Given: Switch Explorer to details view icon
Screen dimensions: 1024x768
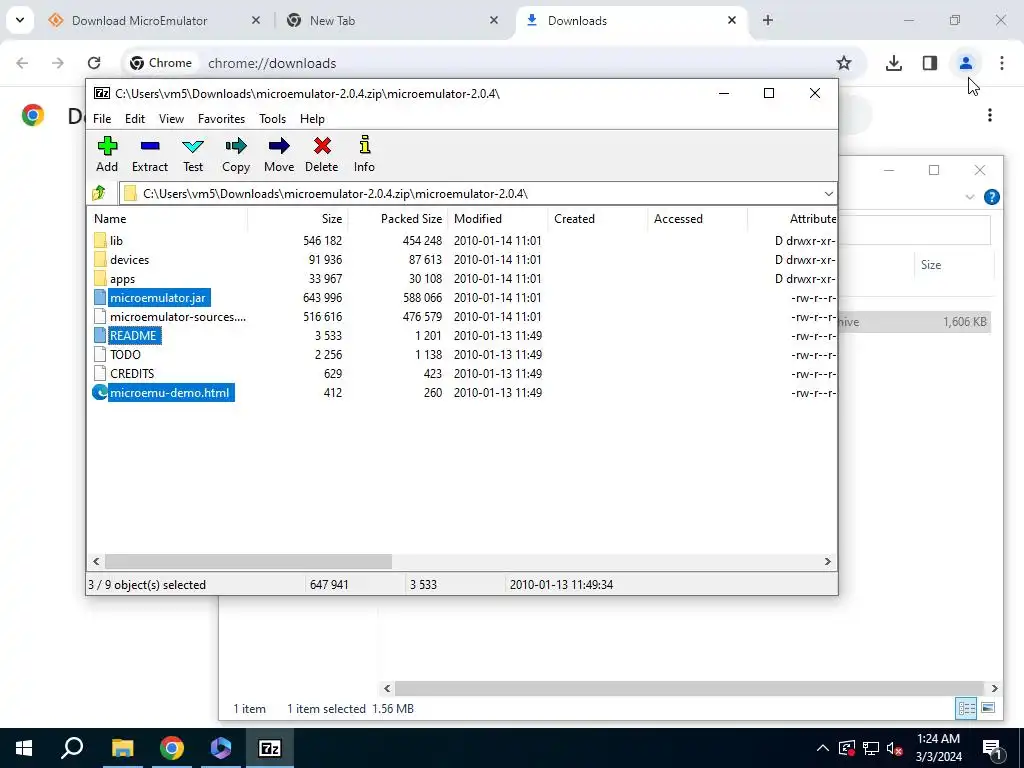Looking at the screenshot, I should [966, 708].
